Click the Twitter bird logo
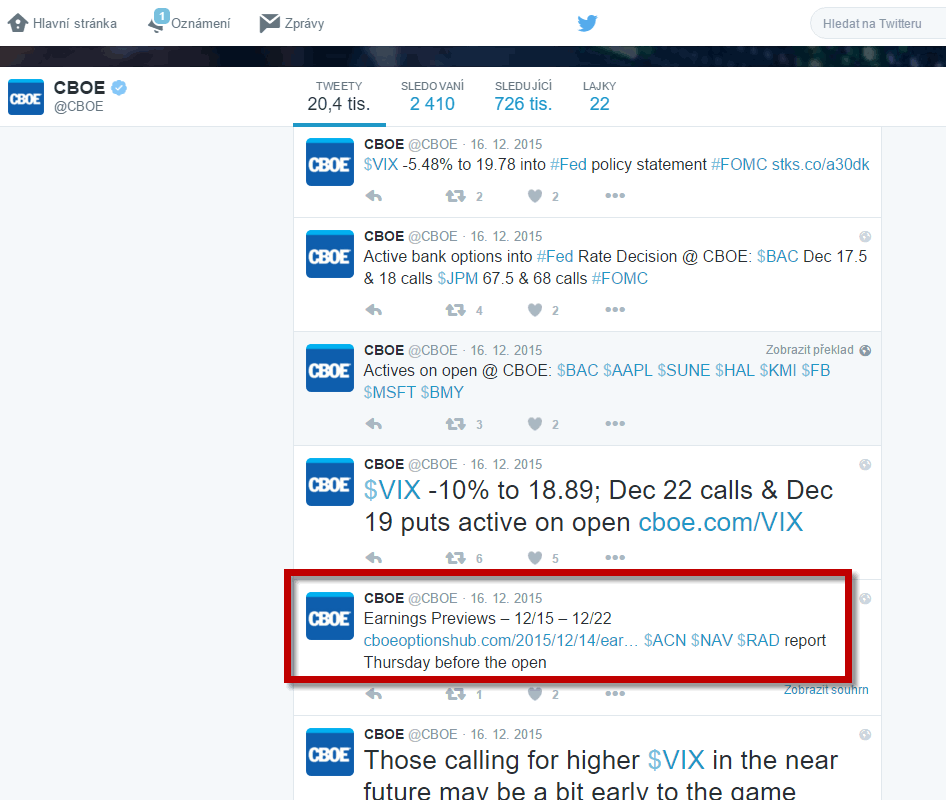Image resolution: width=946 pixels, height=800 pixels. pyautogui.click(x=587, y=24)
